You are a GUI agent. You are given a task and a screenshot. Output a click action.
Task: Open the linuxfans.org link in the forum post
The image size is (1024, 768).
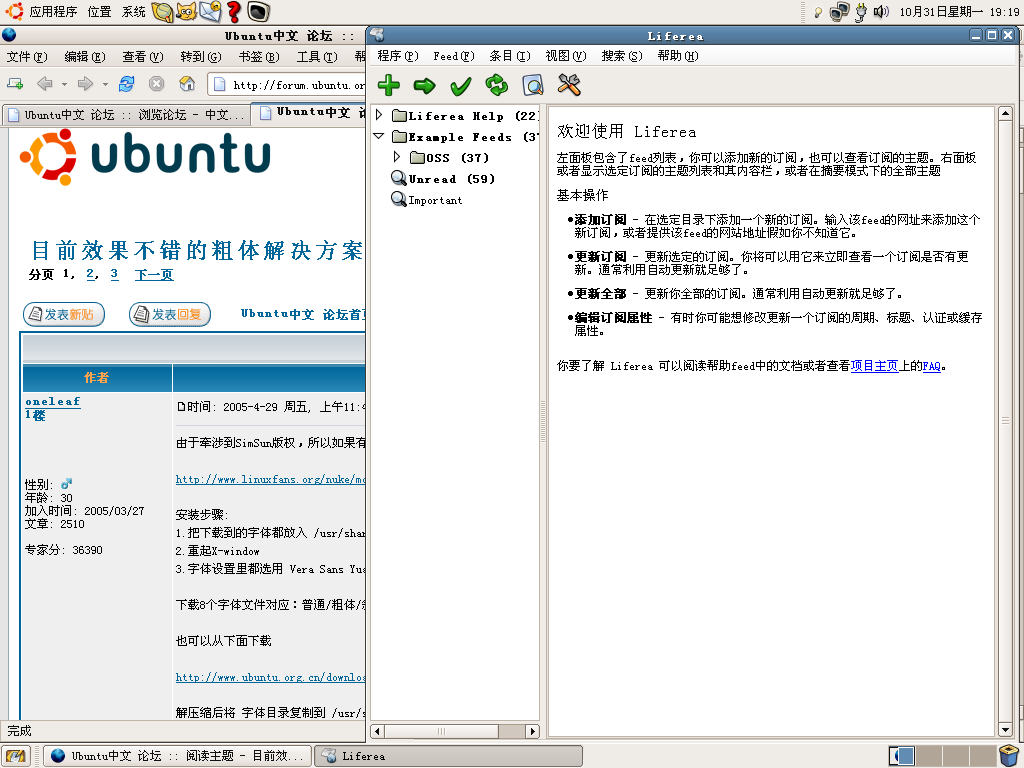point(270,479)
